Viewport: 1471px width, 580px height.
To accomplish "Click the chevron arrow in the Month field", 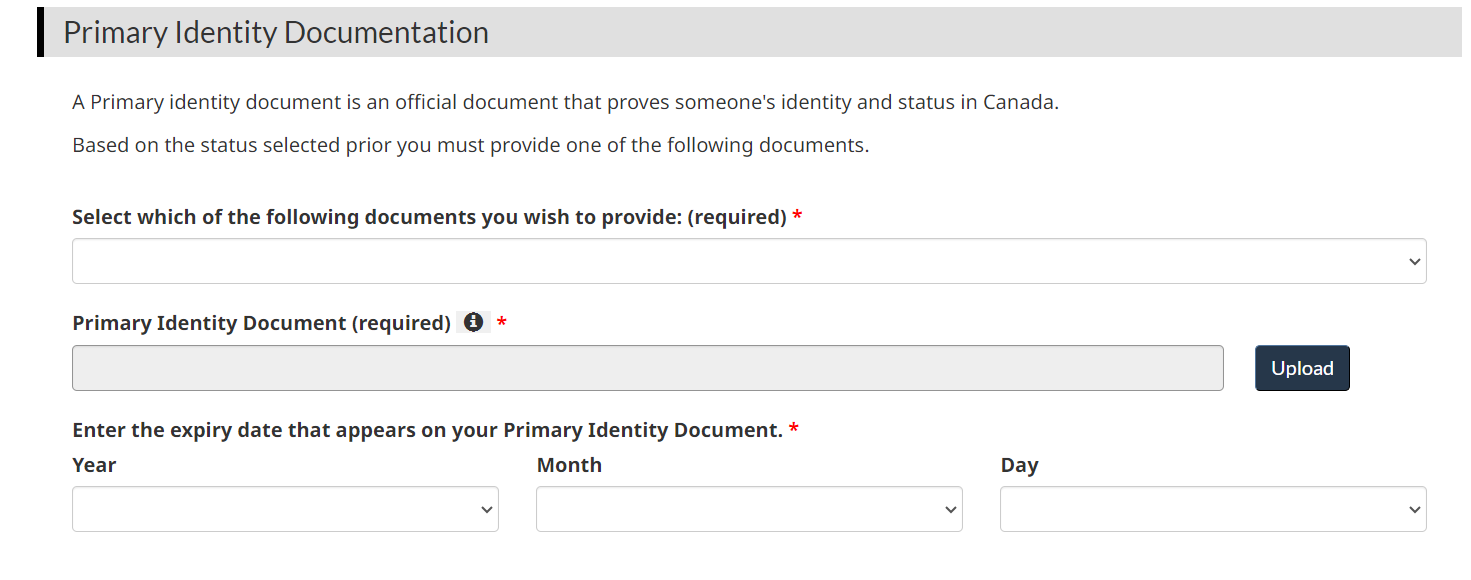I will tap(950, 510).
